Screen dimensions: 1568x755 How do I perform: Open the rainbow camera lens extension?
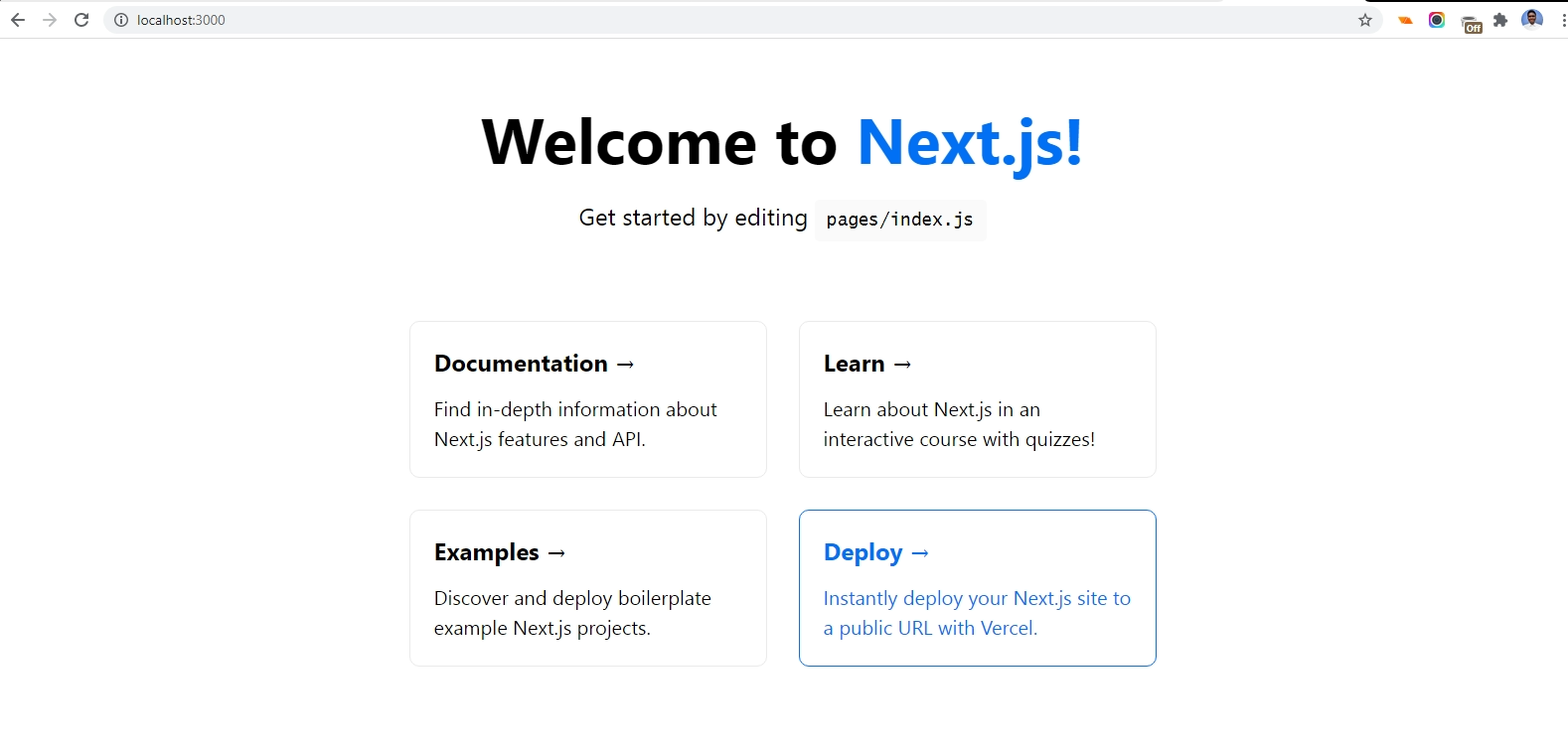pos(1437,20)
